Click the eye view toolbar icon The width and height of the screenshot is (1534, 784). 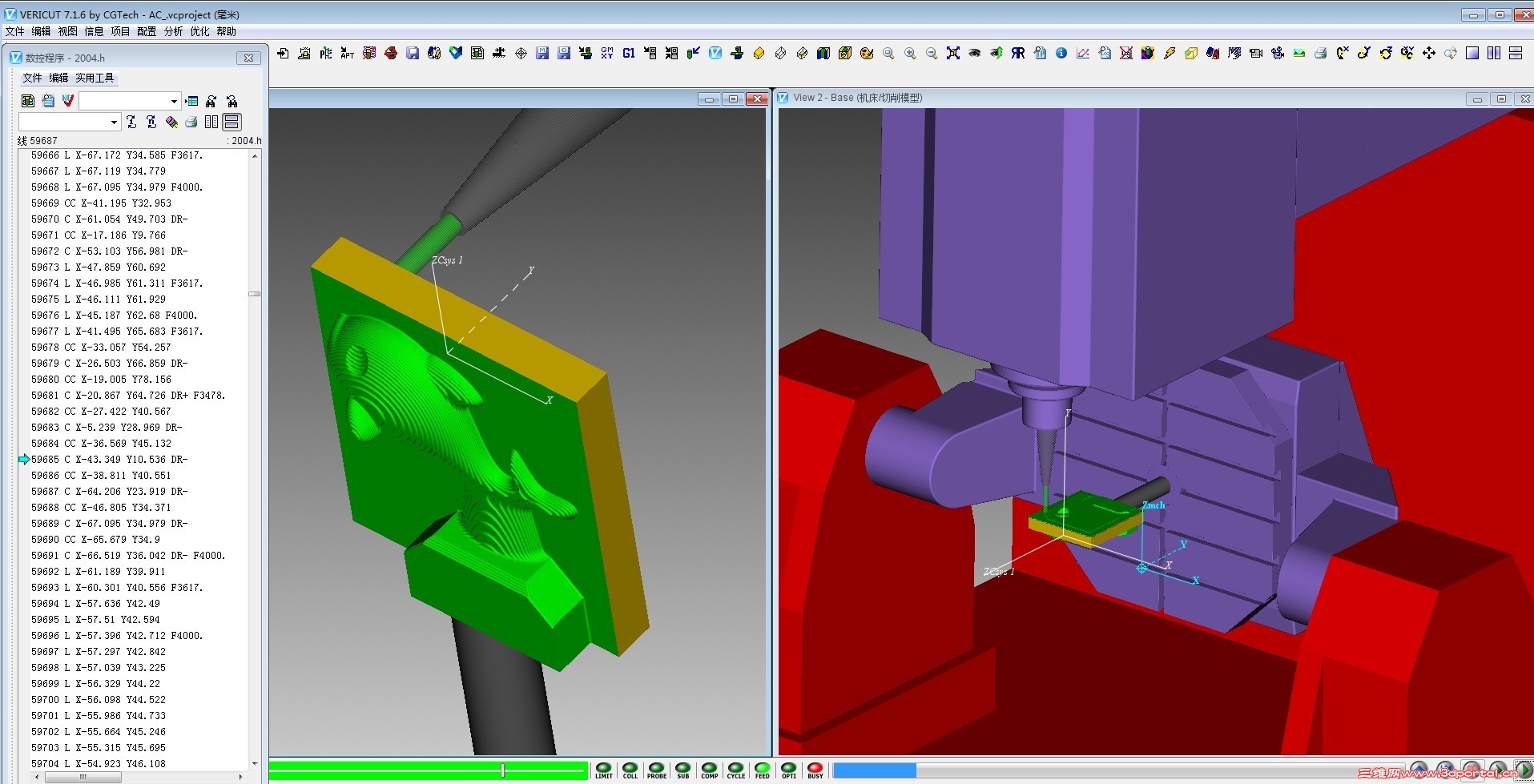pos(974,53)
